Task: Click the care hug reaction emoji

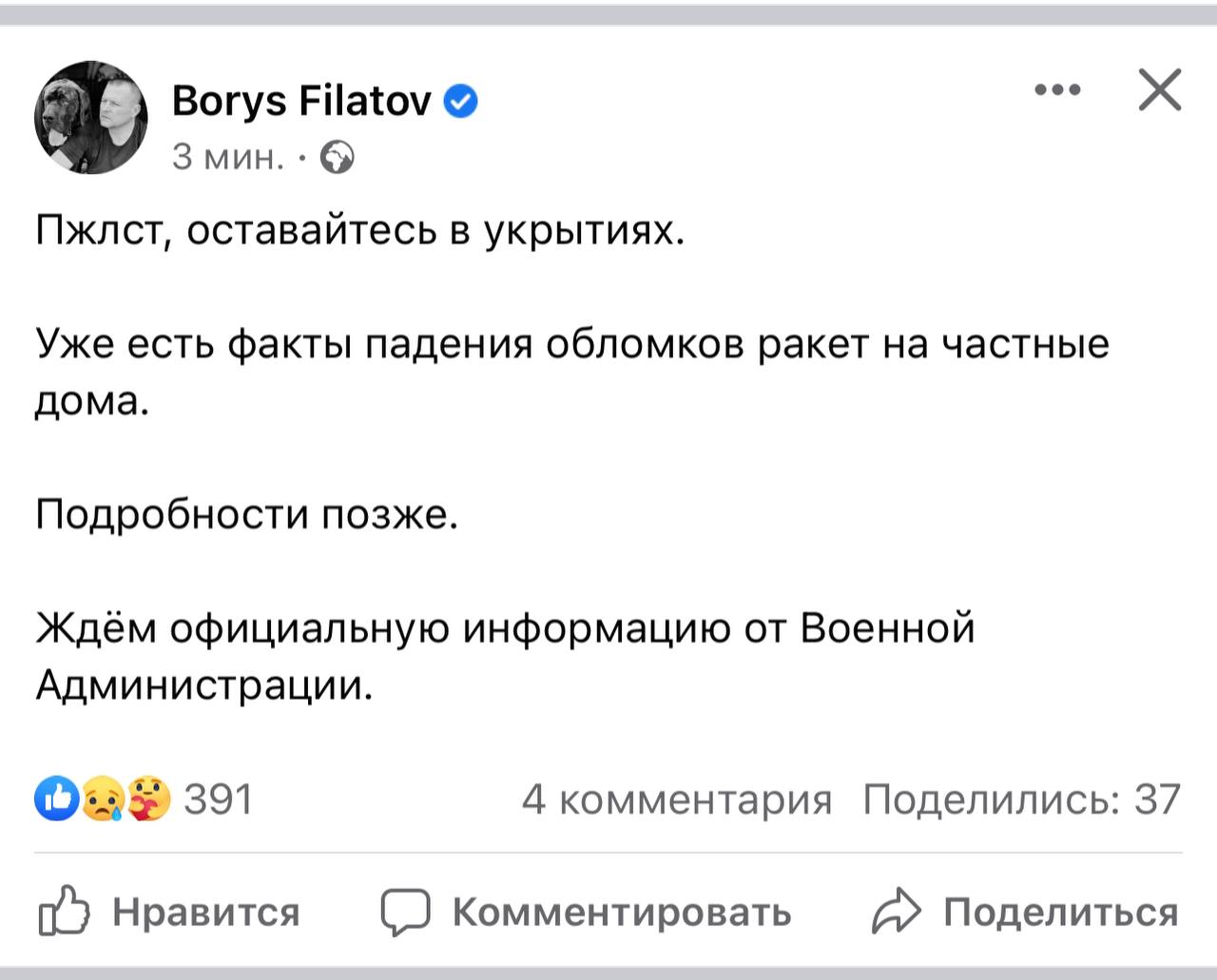Action: coord(149,798)
